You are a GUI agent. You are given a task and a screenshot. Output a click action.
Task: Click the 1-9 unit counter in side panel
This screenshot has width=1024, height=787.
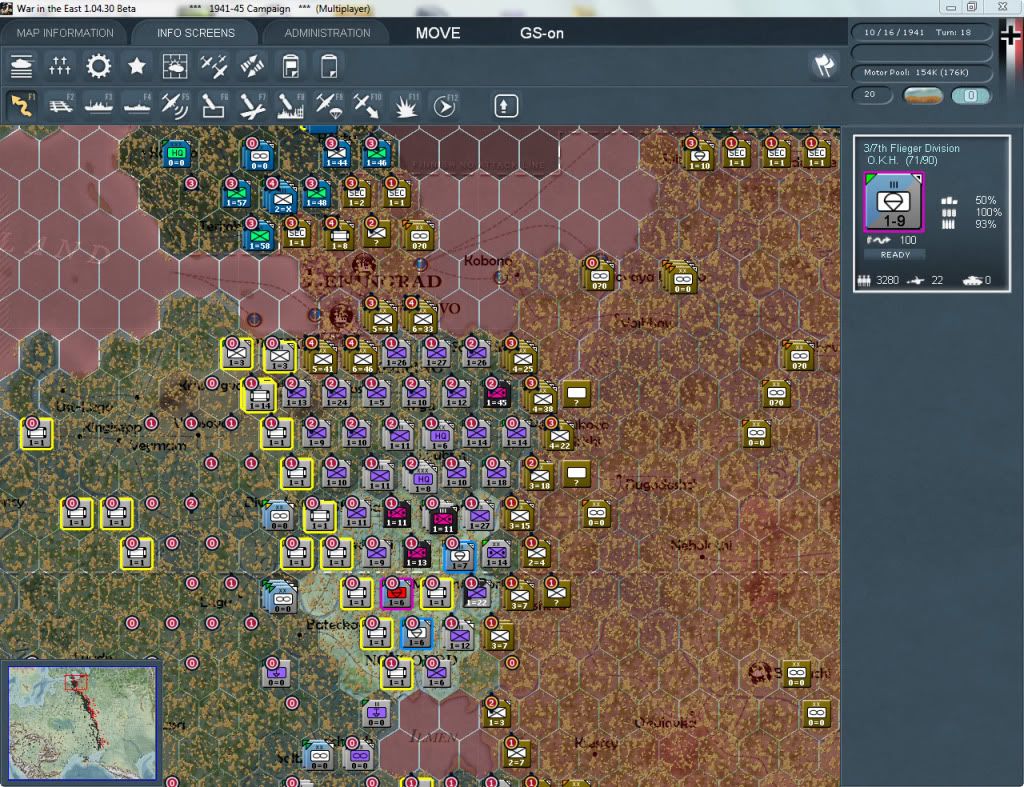(893, 202)
